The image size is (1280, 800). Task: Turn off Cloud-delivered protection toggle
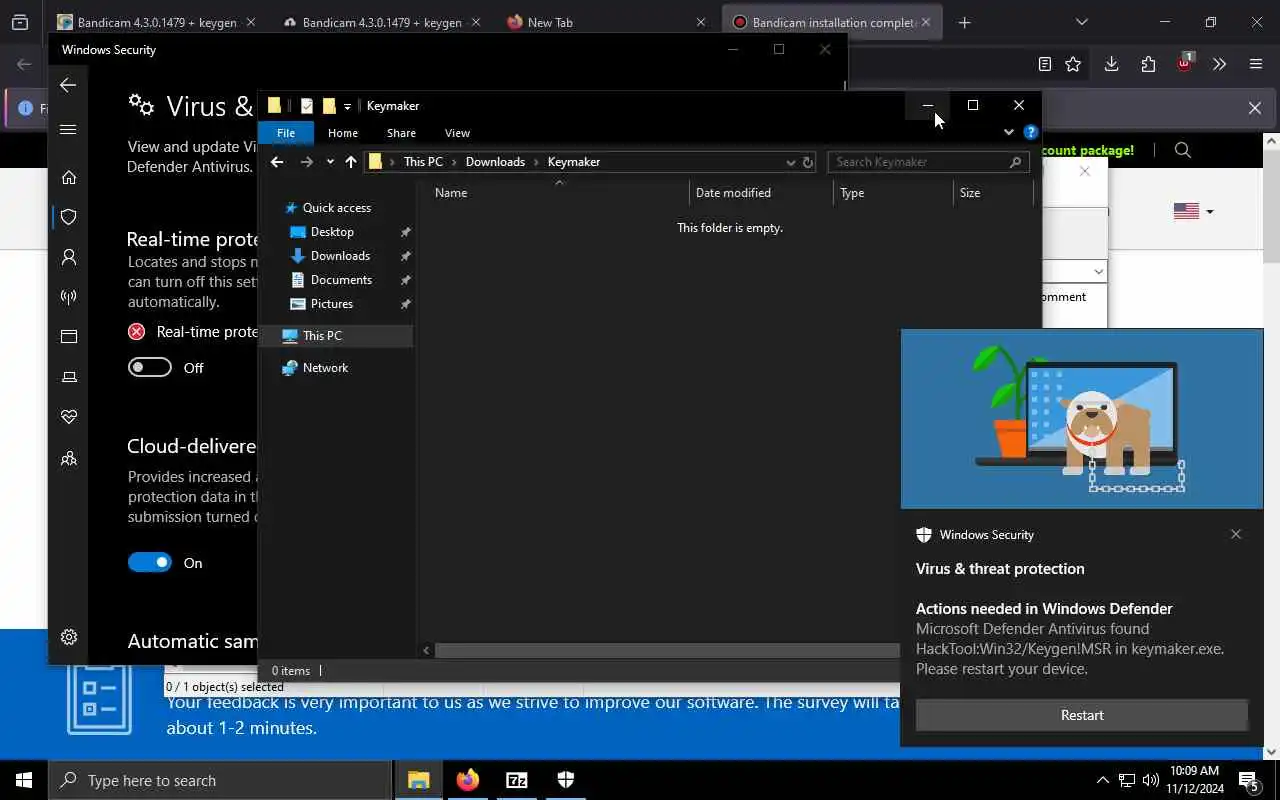tap(150, 563)
